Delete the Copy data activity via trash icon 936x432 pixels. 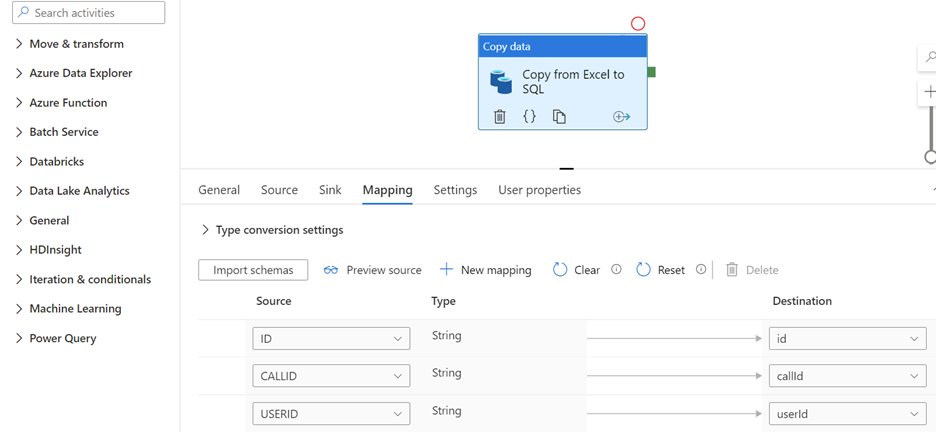500,117
